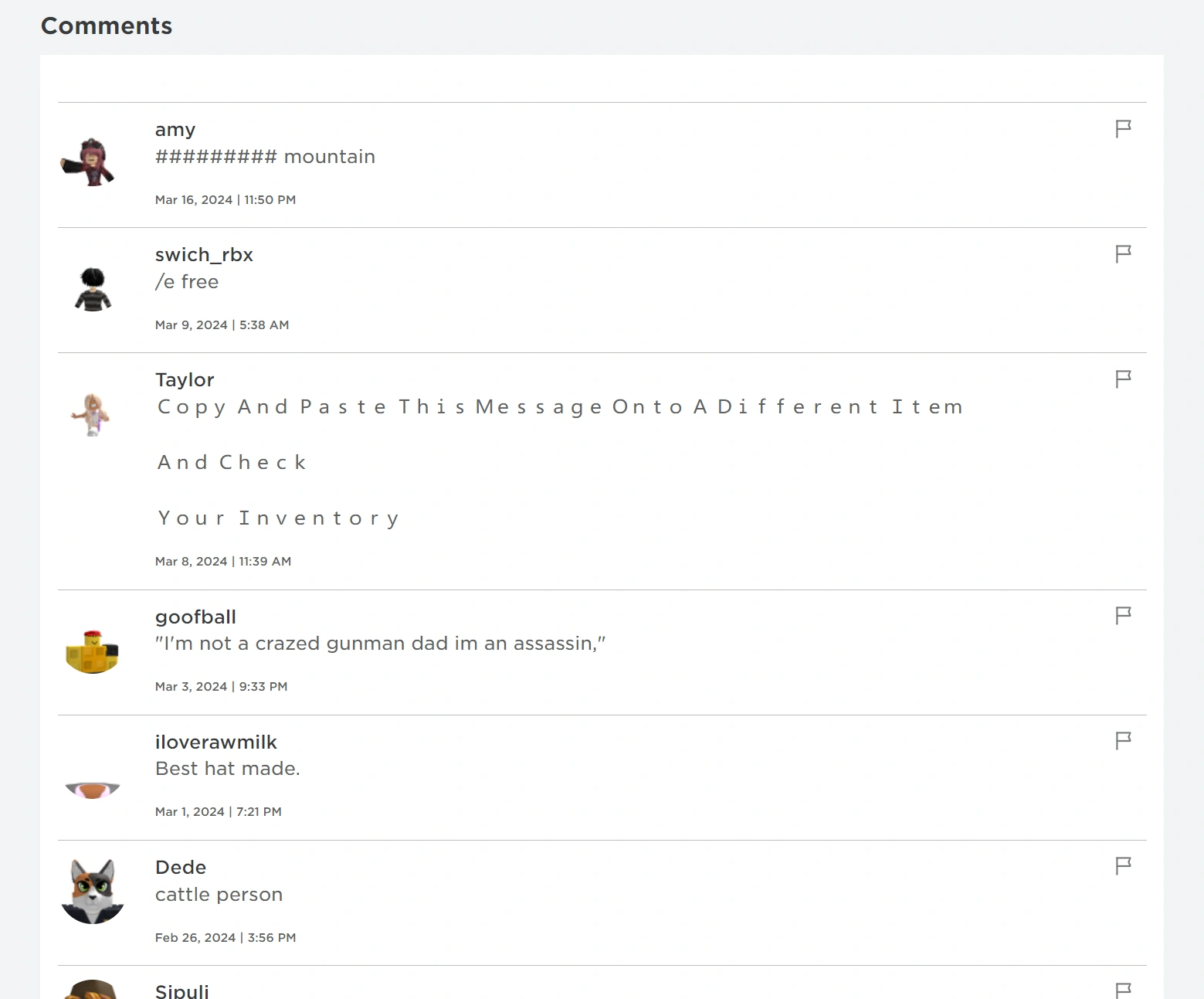Open swich_rbx's avatar picture
Viewport: 1204px width, 999px height.
pos(92,288)
